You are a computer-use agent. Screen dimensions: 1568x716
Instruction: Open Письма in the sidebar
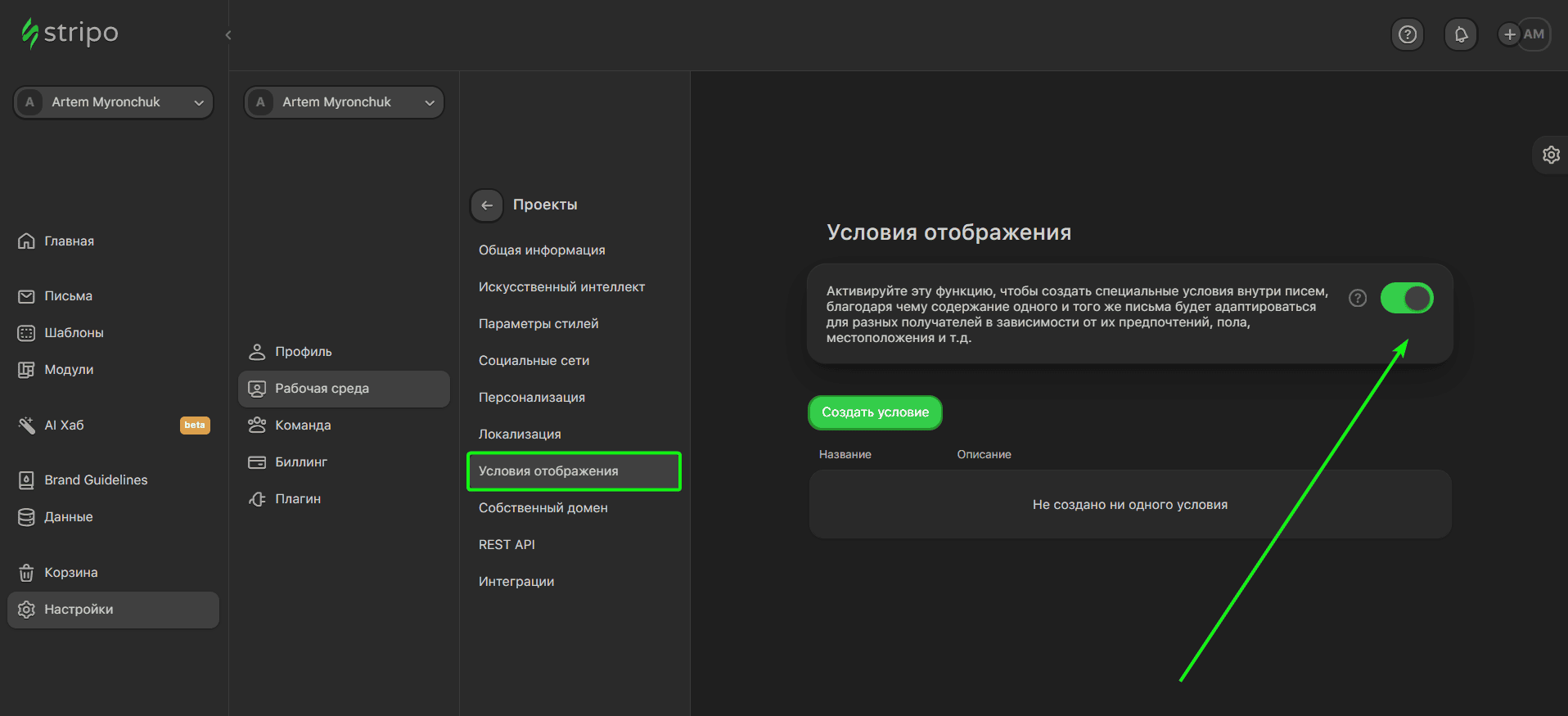[69, 296]
